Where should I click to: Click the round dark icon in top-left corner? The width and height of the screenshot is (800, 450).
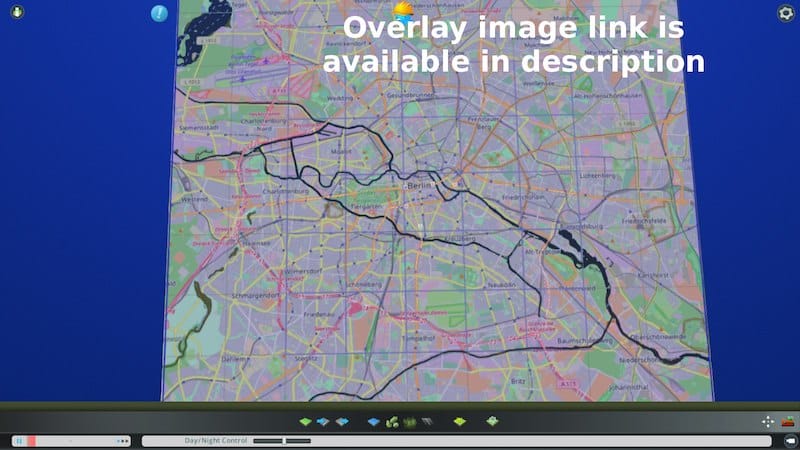17,13
